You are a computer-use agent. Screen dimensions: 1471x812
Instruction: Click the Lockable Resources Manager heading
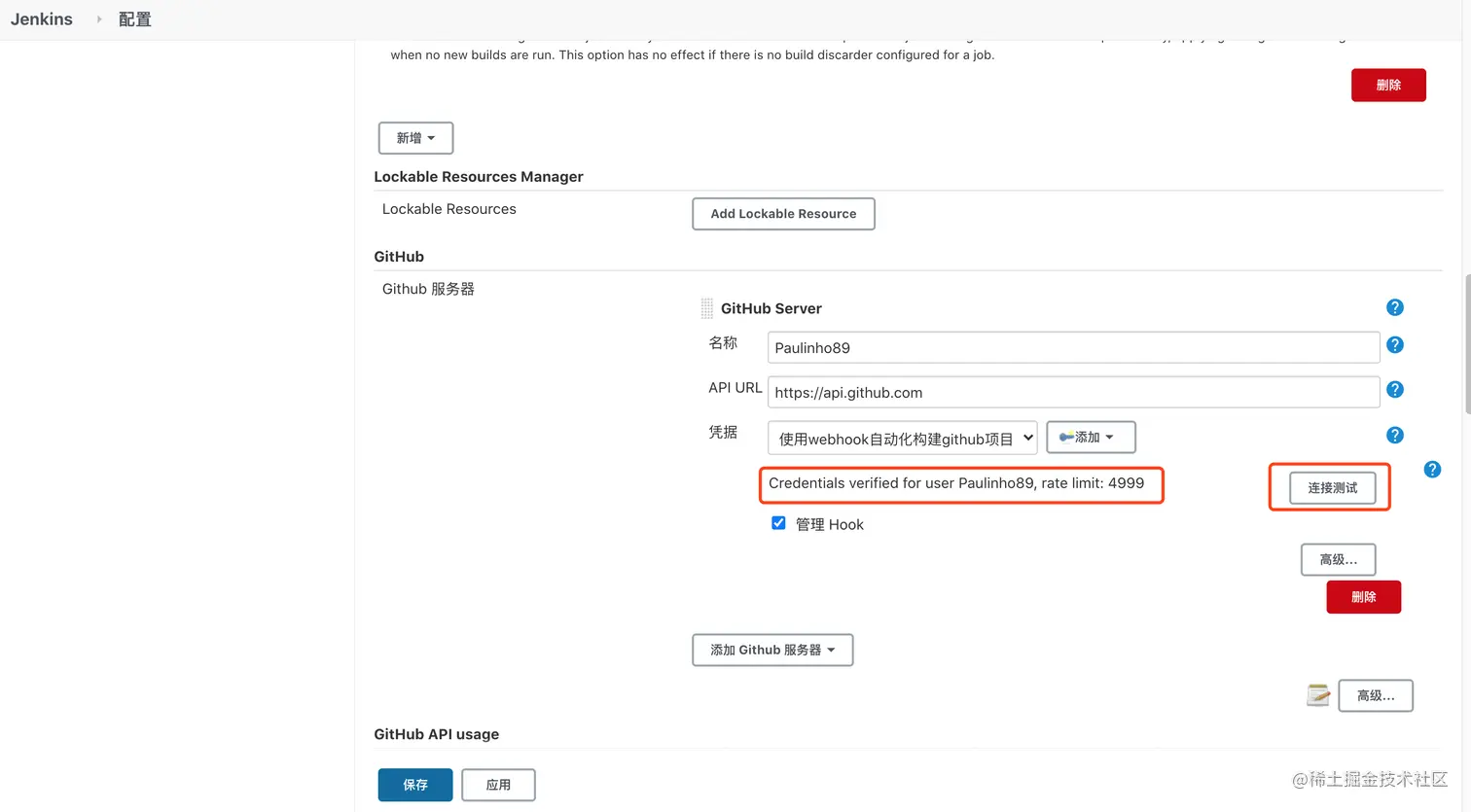pos(479,177)
